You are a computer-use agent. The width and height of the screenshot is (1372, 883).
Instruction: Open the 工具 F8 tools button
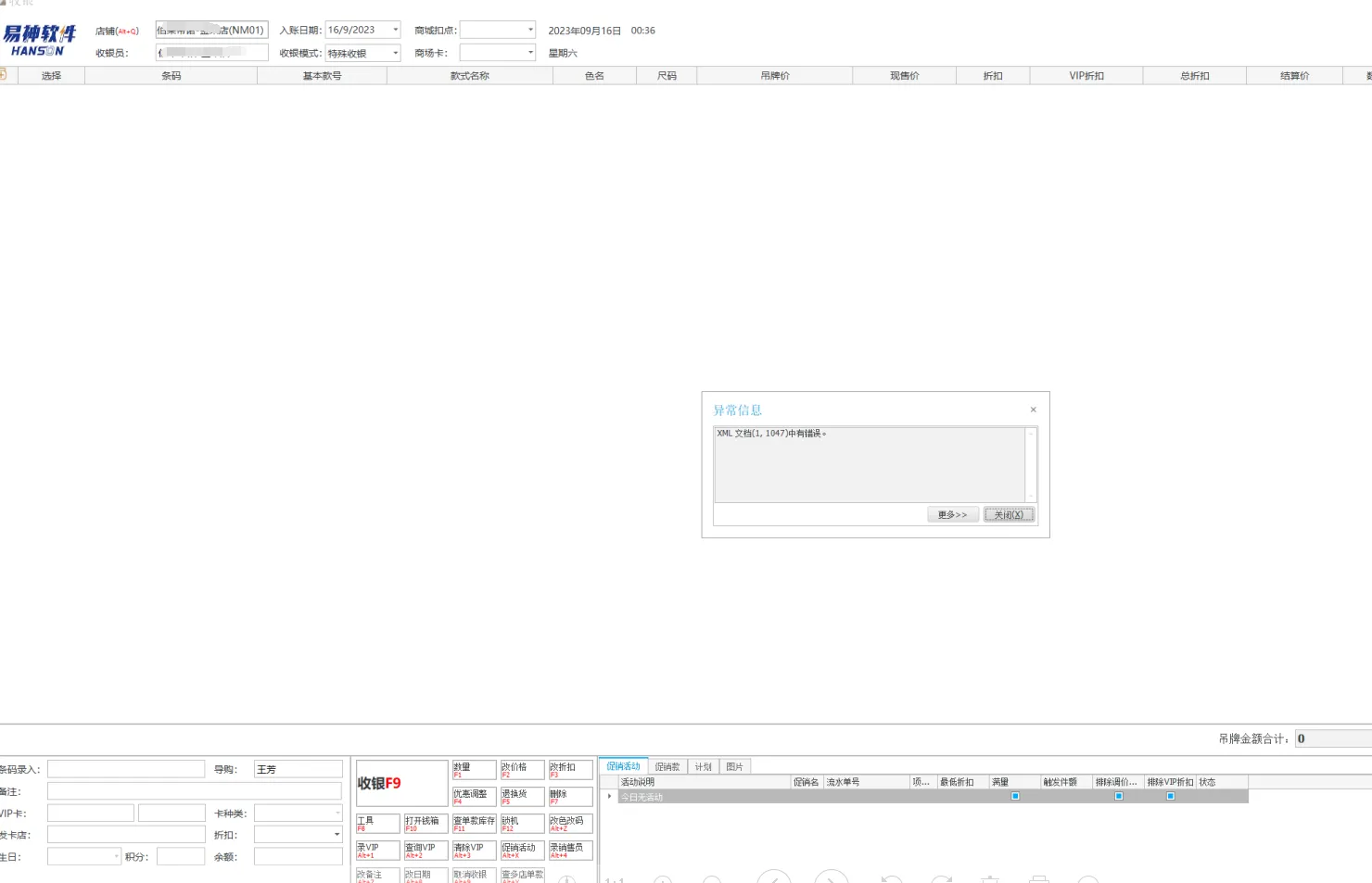(x=377, y=823)
